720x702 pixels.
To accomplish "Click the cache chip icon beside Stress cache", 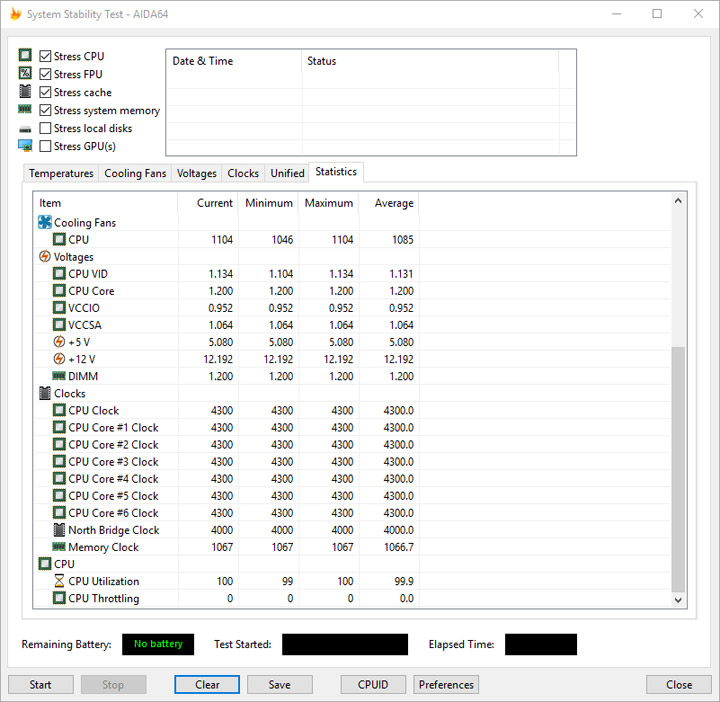I will tap(25, 91).
